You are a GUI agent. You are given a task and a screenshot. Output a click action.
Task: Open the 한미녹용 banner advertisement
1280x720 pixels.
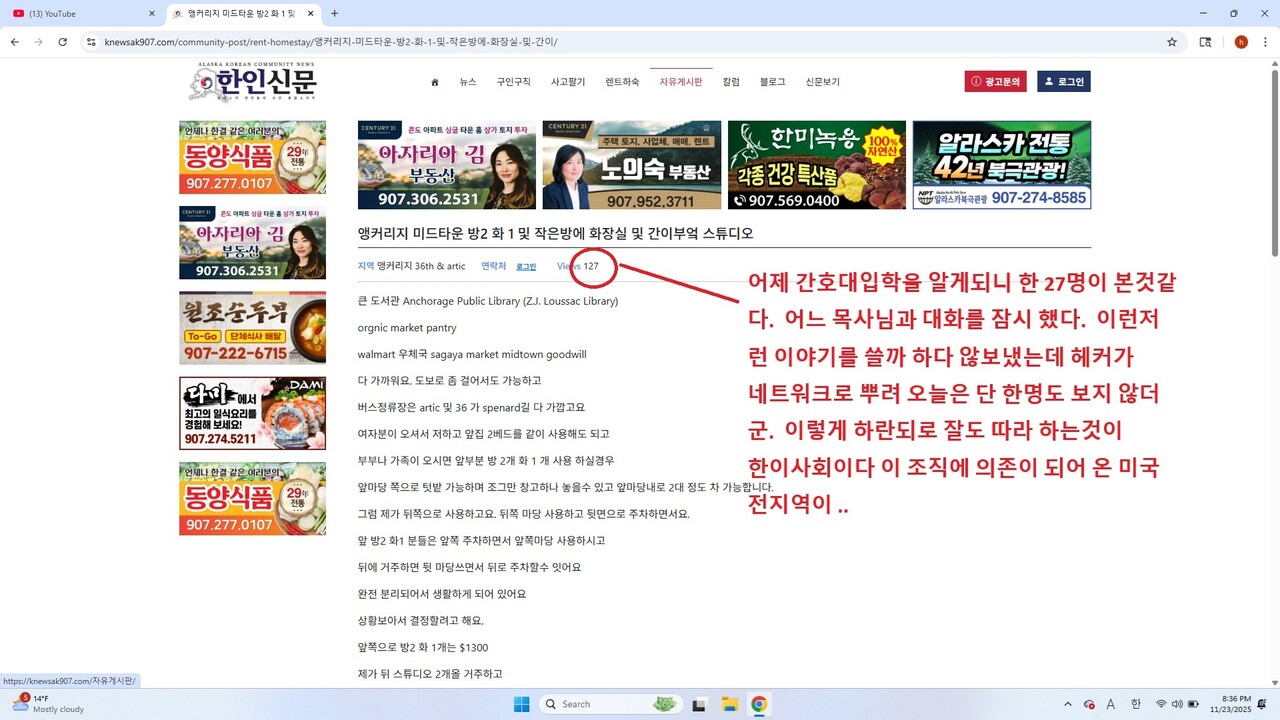(x=816, y=165)
